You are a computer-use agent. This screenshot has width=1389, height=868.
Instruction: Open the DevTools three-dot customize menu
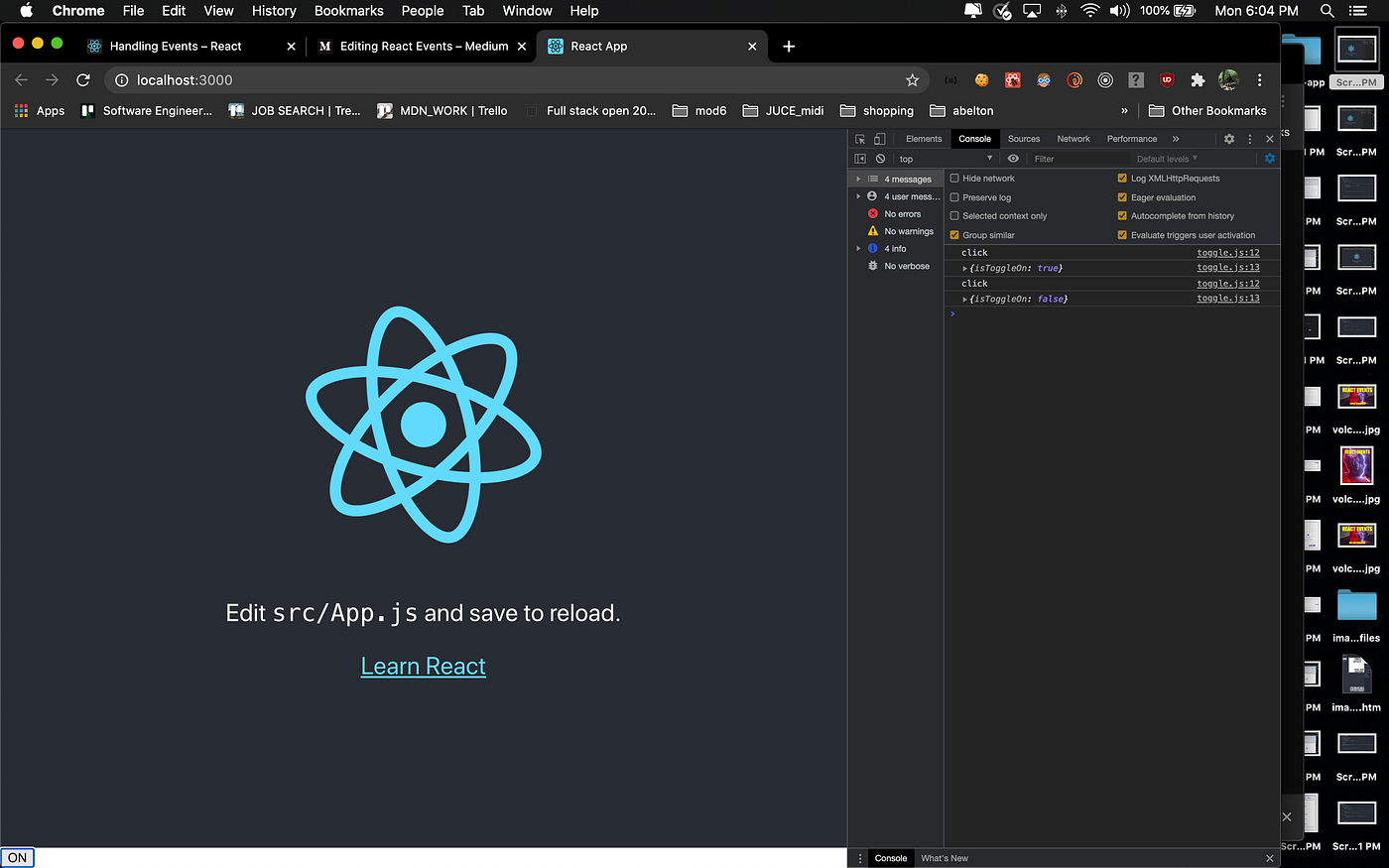click(x=1250, y=139)
